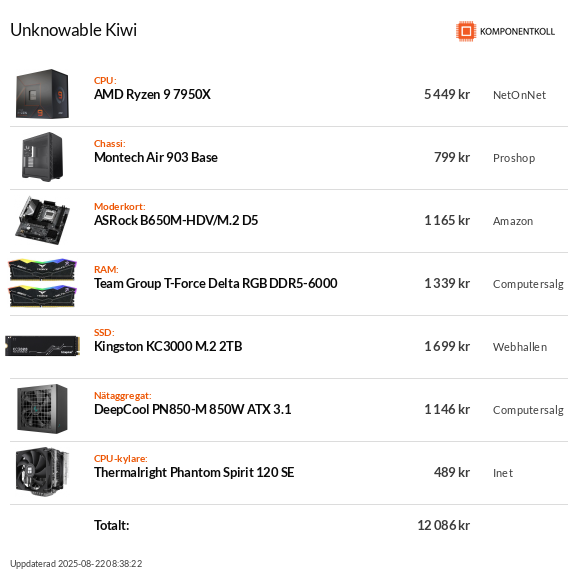
Task: Click the KOMPONENTKOLL brand text
Action: [517, 32]
